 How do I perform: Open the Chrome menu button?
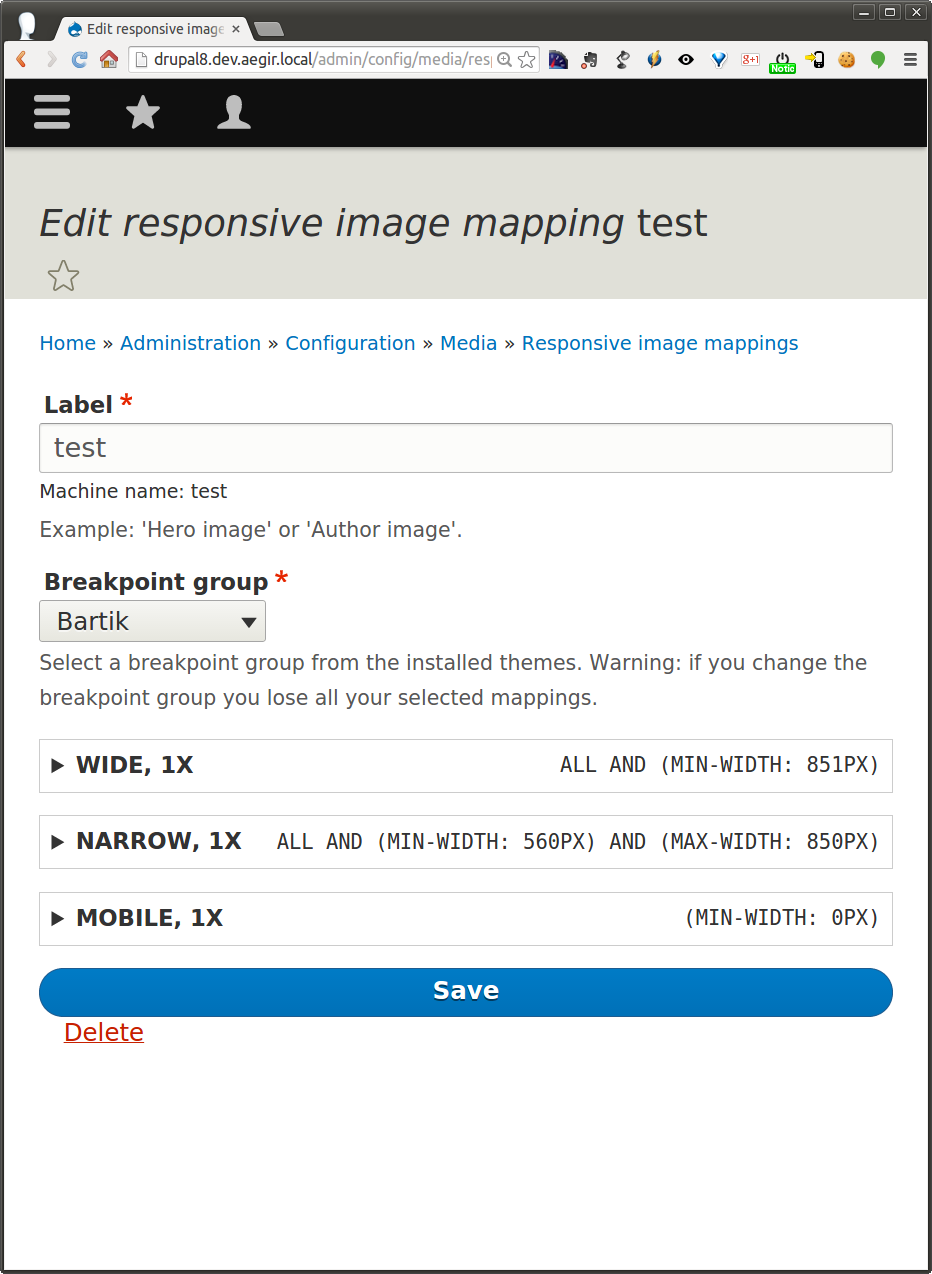pos(910,60)
